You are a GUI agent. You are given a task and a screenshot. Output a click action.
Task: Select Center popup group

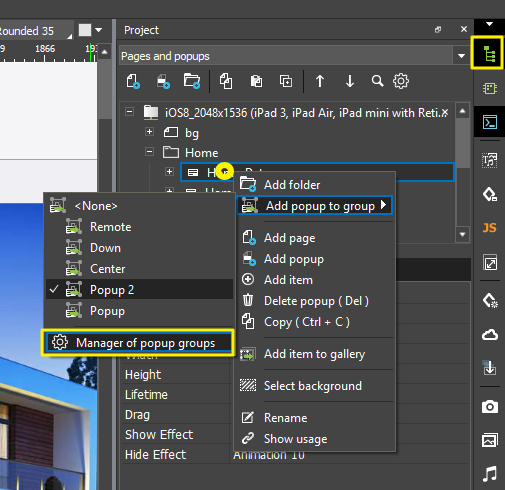[x=139, y=269]
